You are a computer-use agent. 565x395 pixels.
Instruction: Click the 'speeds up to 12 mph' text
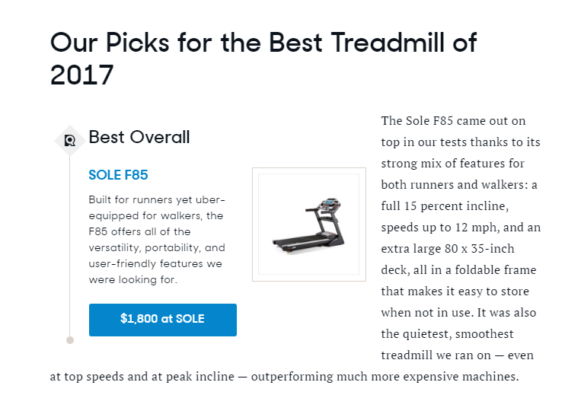coord(440,227)
